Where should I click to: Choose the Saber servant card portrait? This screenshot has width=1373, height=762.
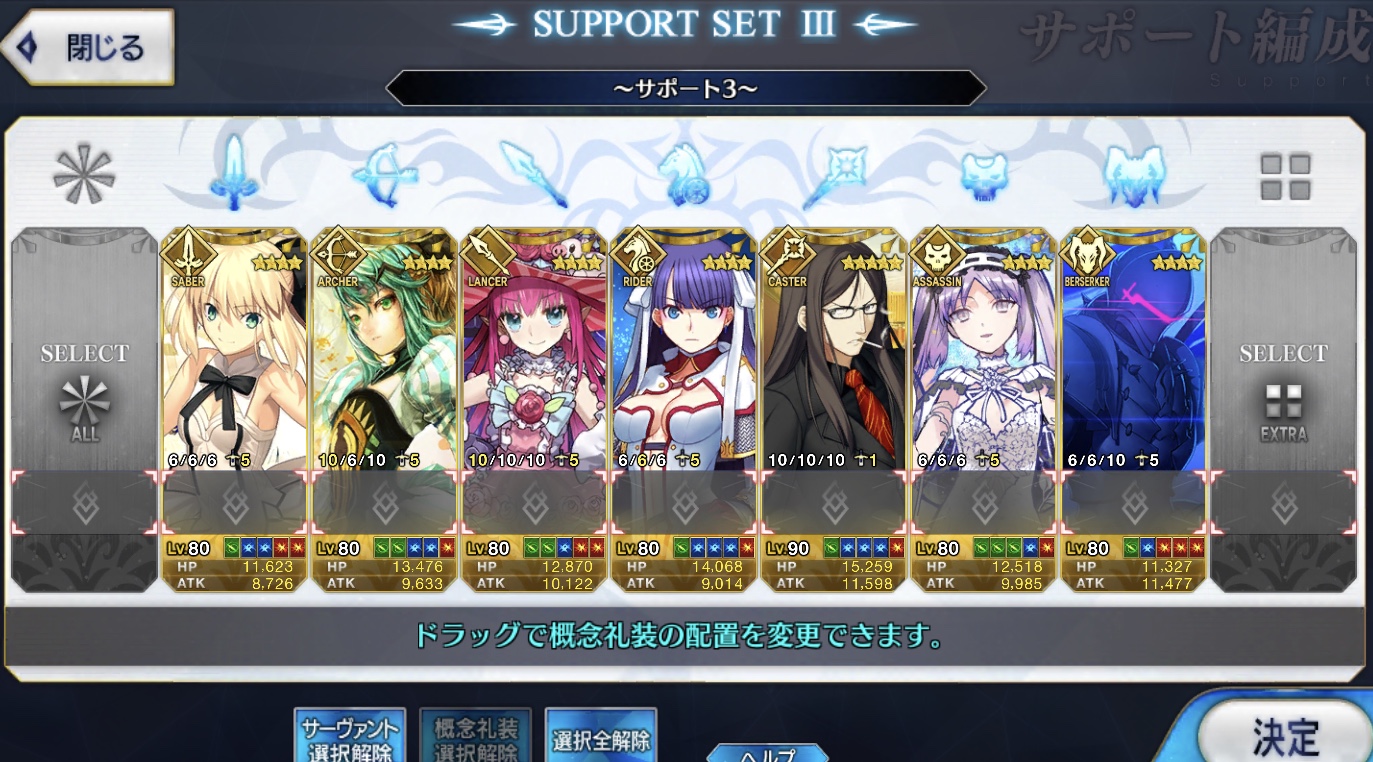(234, 350)
